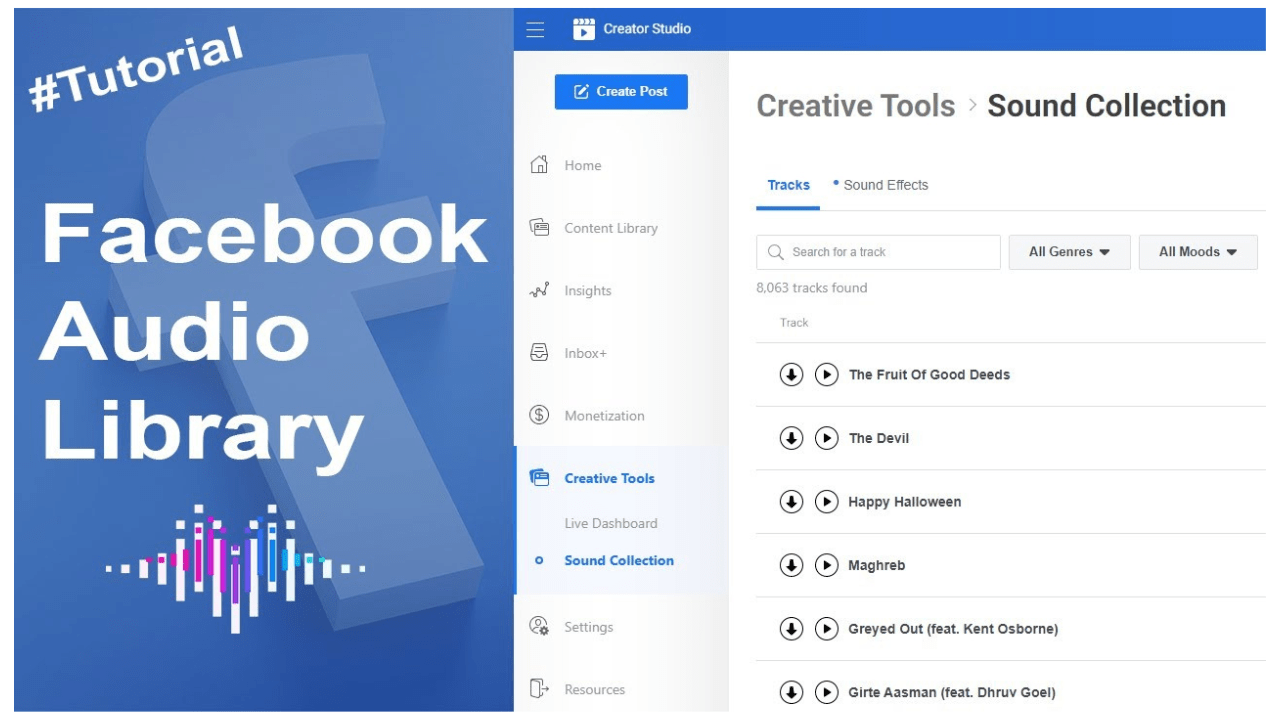Open Settings menu item
Screen dimensions: 1280x720
[x=588, y=627]
